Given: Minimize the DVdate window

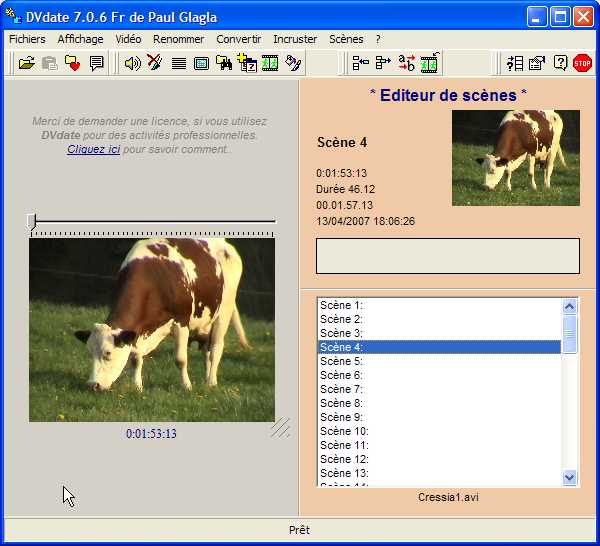Looking at the screenshot, I should (537, 17).
